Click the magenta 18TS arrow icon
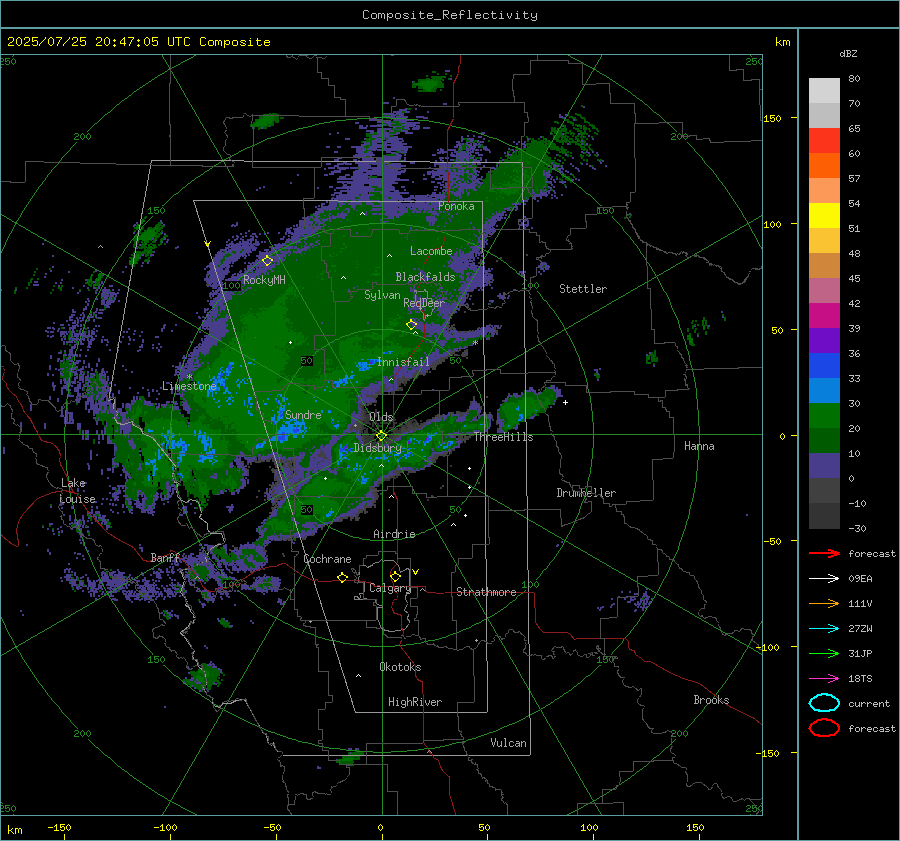 tap(824, 679)
